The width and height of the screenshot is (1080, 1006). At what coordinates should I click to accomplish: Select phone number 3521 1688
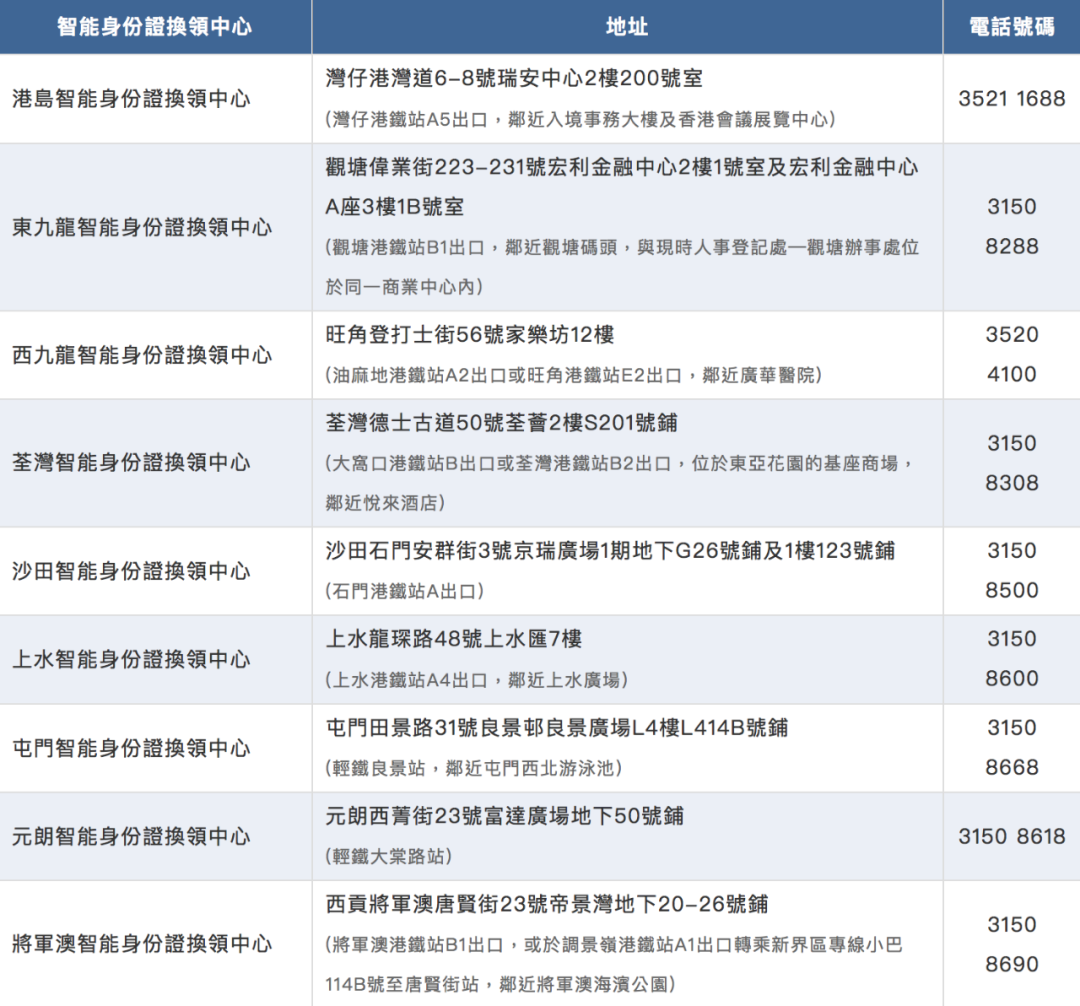pyautogui.click(x=1011, y=98)
